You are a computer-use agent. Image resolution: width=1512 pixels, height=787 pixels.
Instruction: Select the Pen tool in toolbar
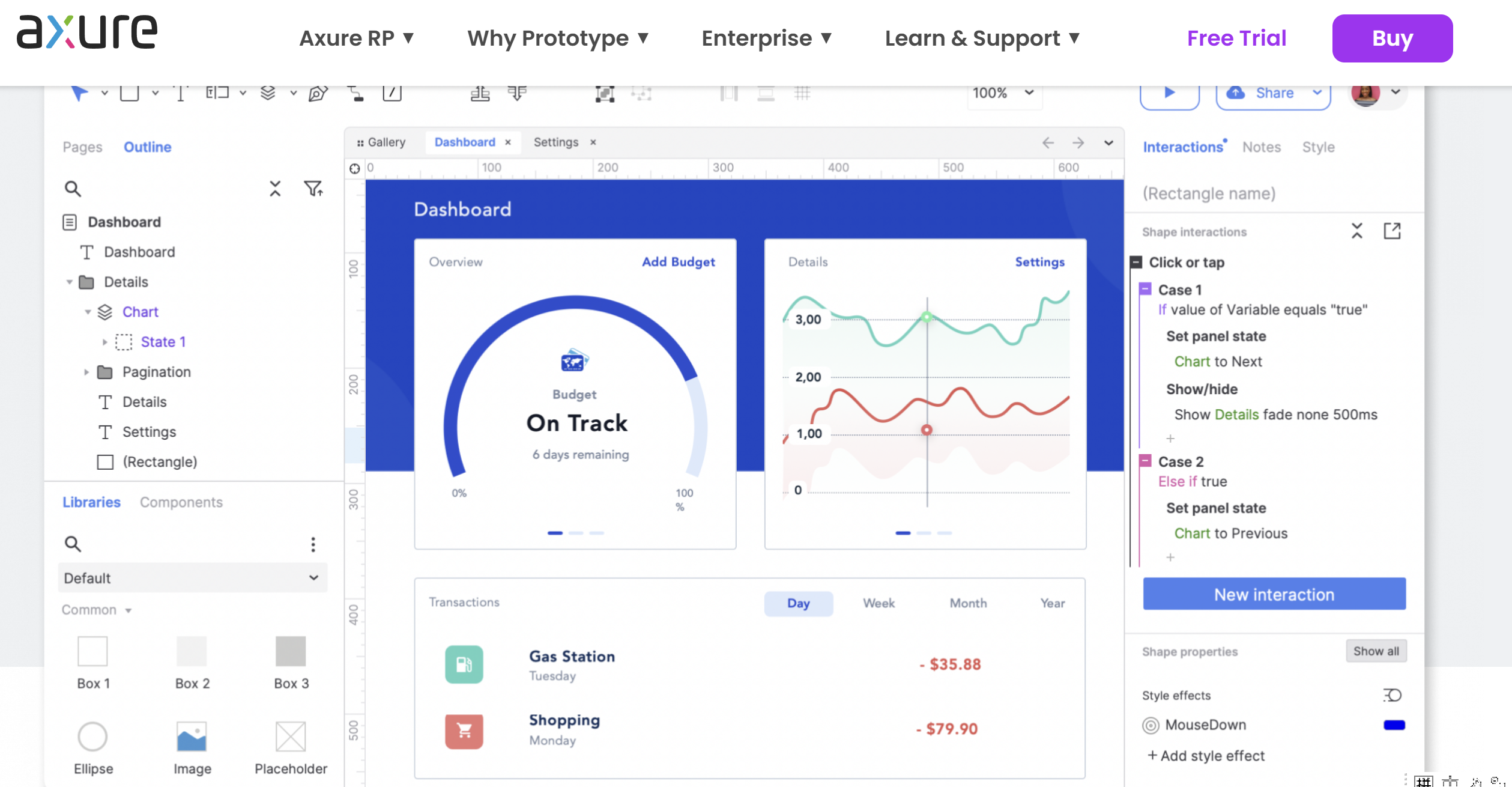(x=318, y=94)
